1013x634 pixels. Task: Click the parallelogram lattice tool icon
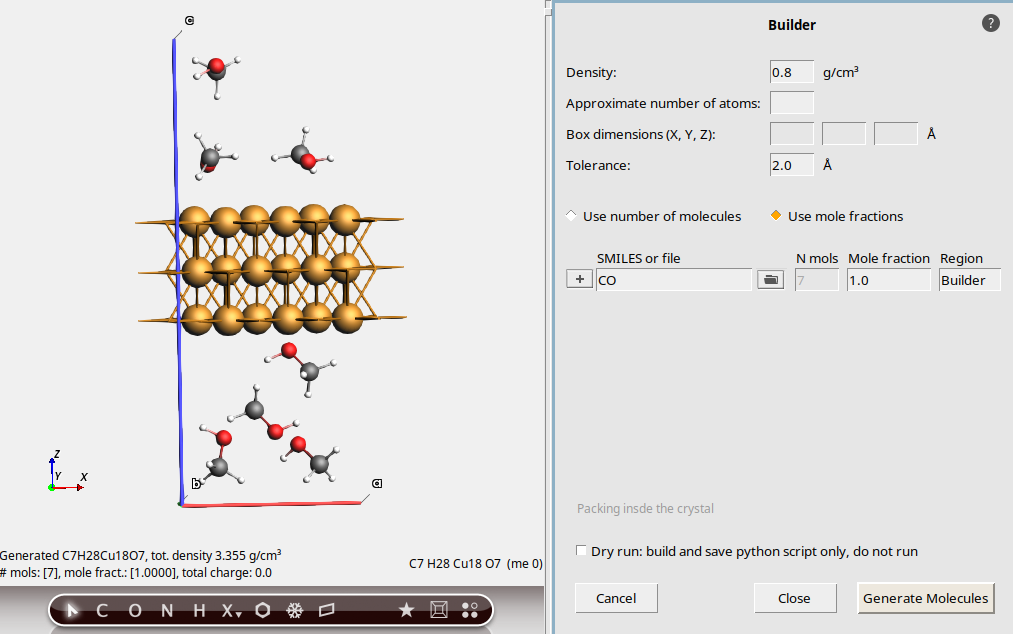click(327, 610)
